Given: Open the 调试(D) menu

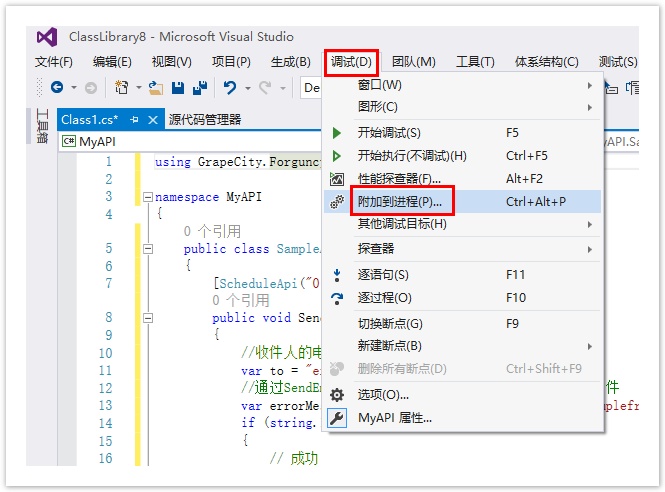Looking at the screenshot, I should [x=351, y=62].
